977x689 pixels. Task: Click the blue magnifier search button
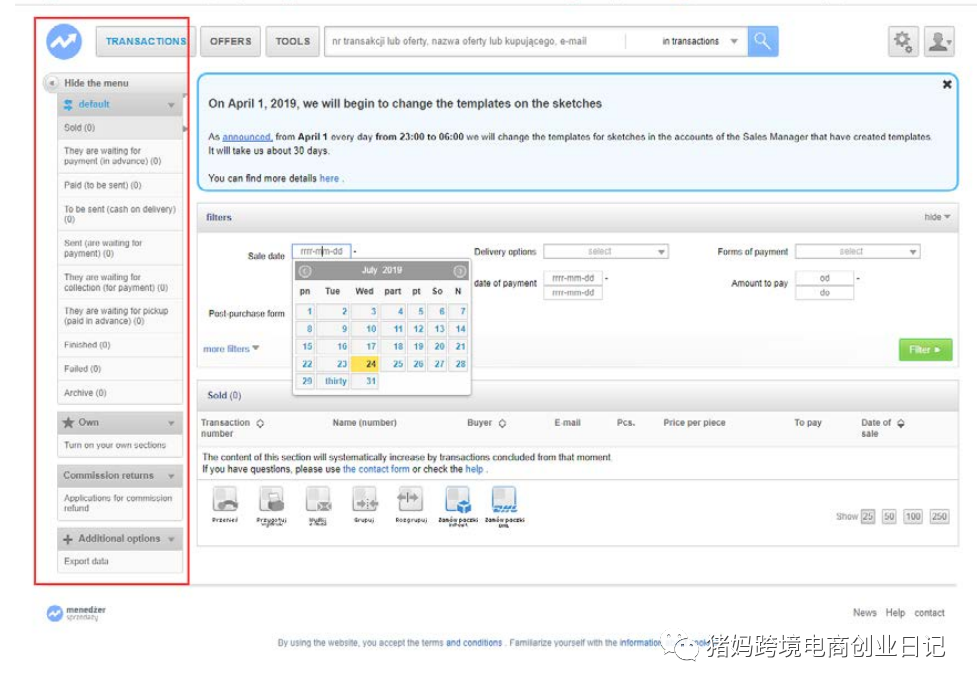(762, 41)
